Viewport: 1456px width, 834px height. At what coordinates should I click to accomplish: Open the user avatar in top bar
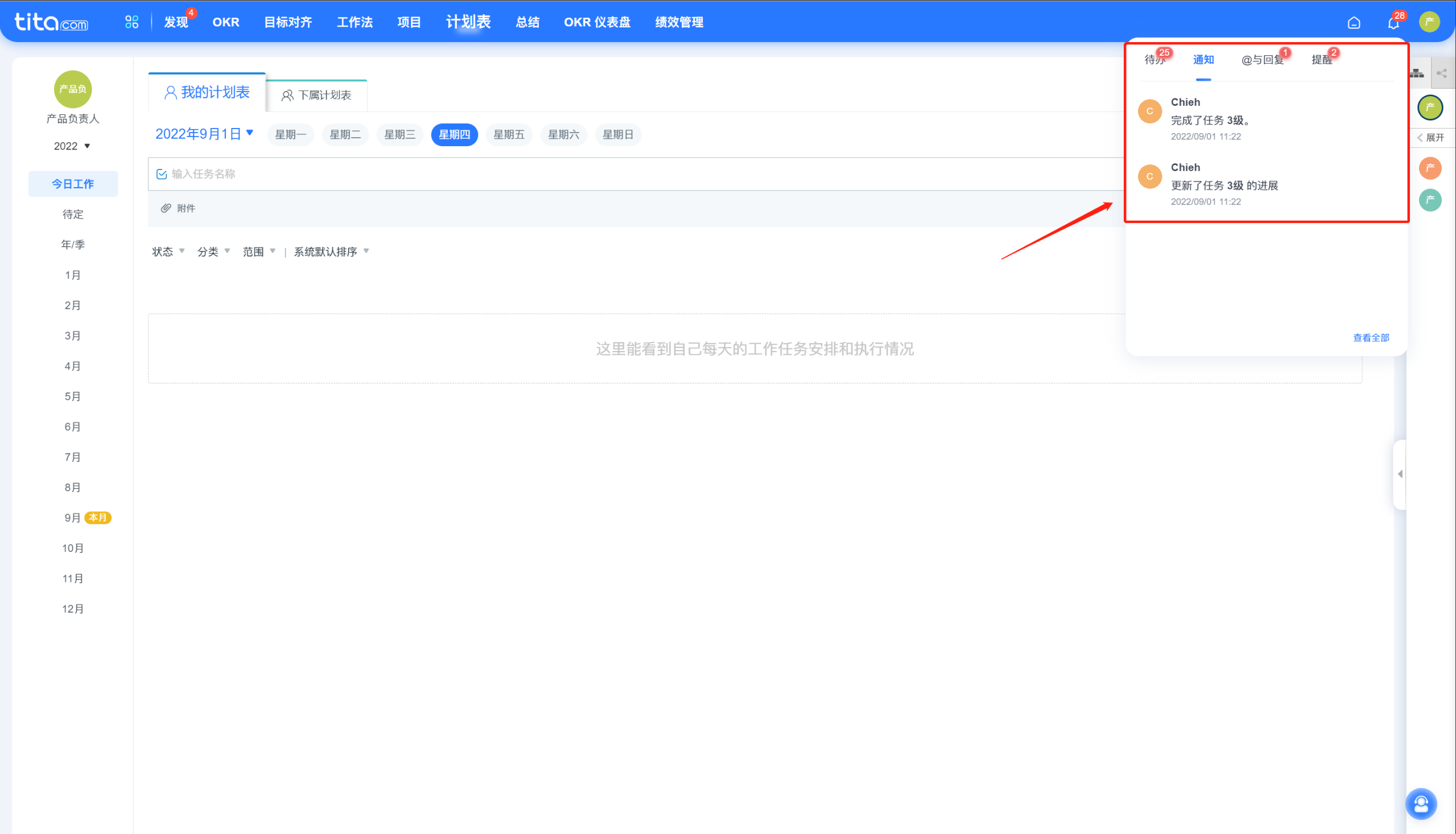(x=1430, y=22)
